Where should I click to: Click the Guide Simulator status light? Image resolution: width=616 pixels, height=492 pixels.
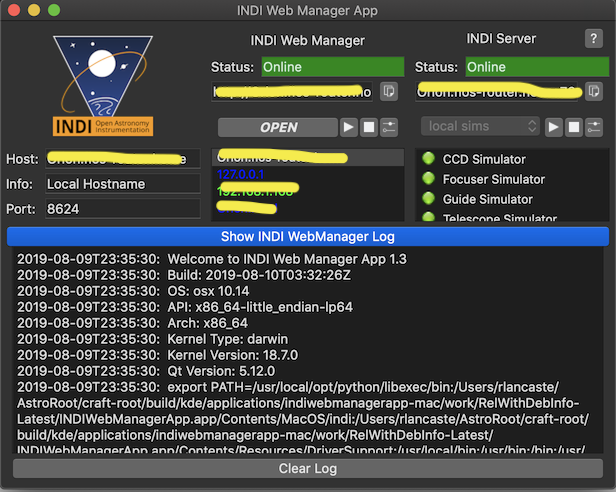(429, 198)
